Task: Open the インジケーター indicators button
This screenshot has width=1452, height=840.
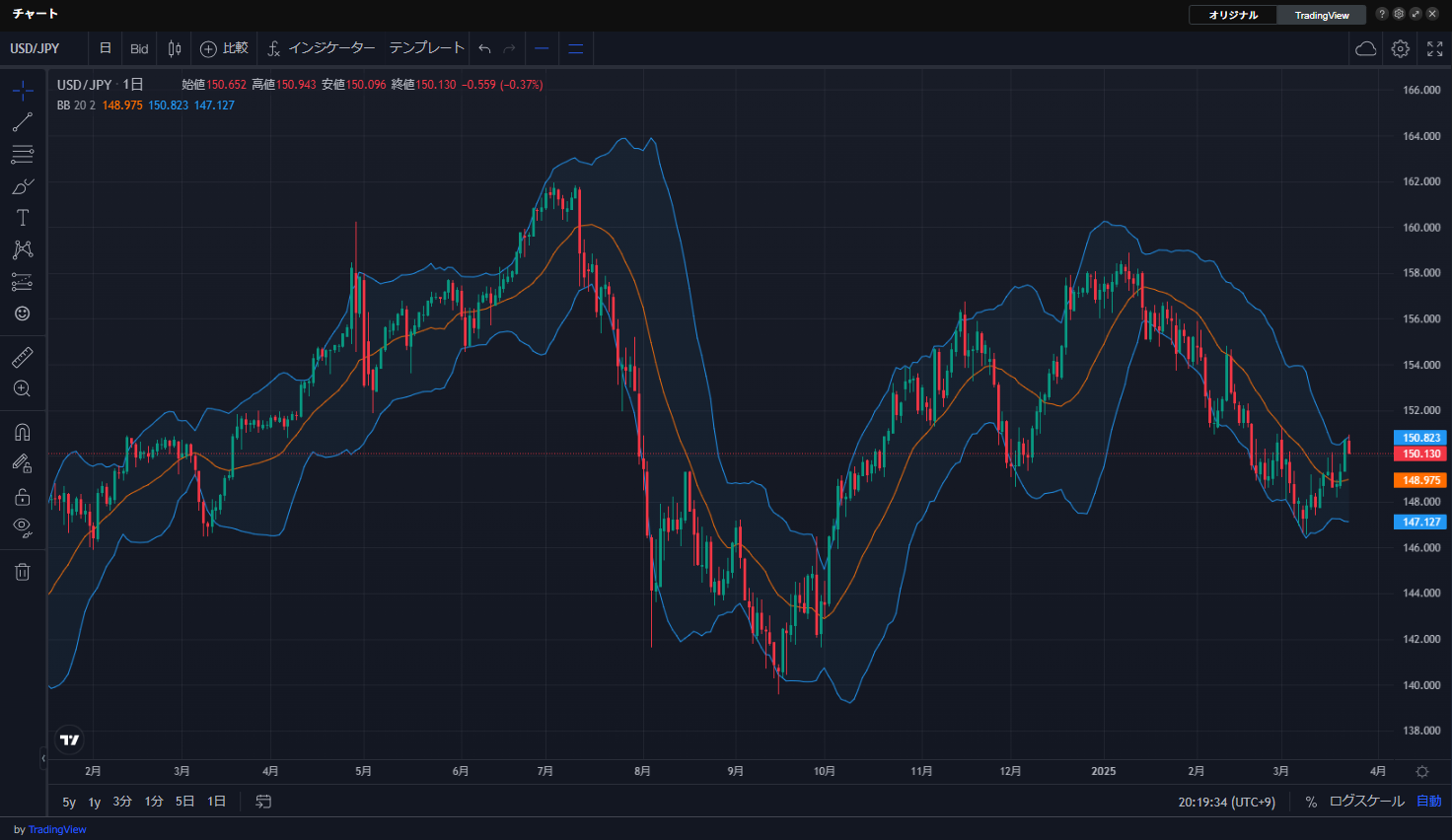Action: (x=321, y=48)
